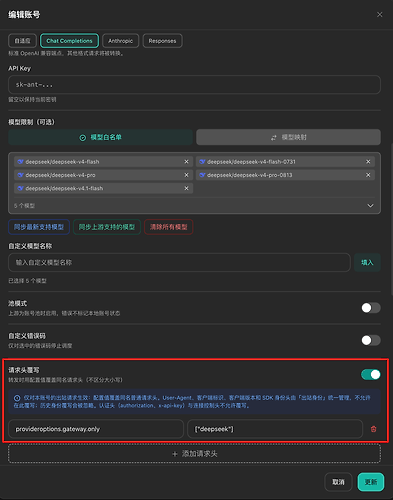Click the 5 个模型 count text
Viewport: 393px width, 500px height.
coord(24,206)
